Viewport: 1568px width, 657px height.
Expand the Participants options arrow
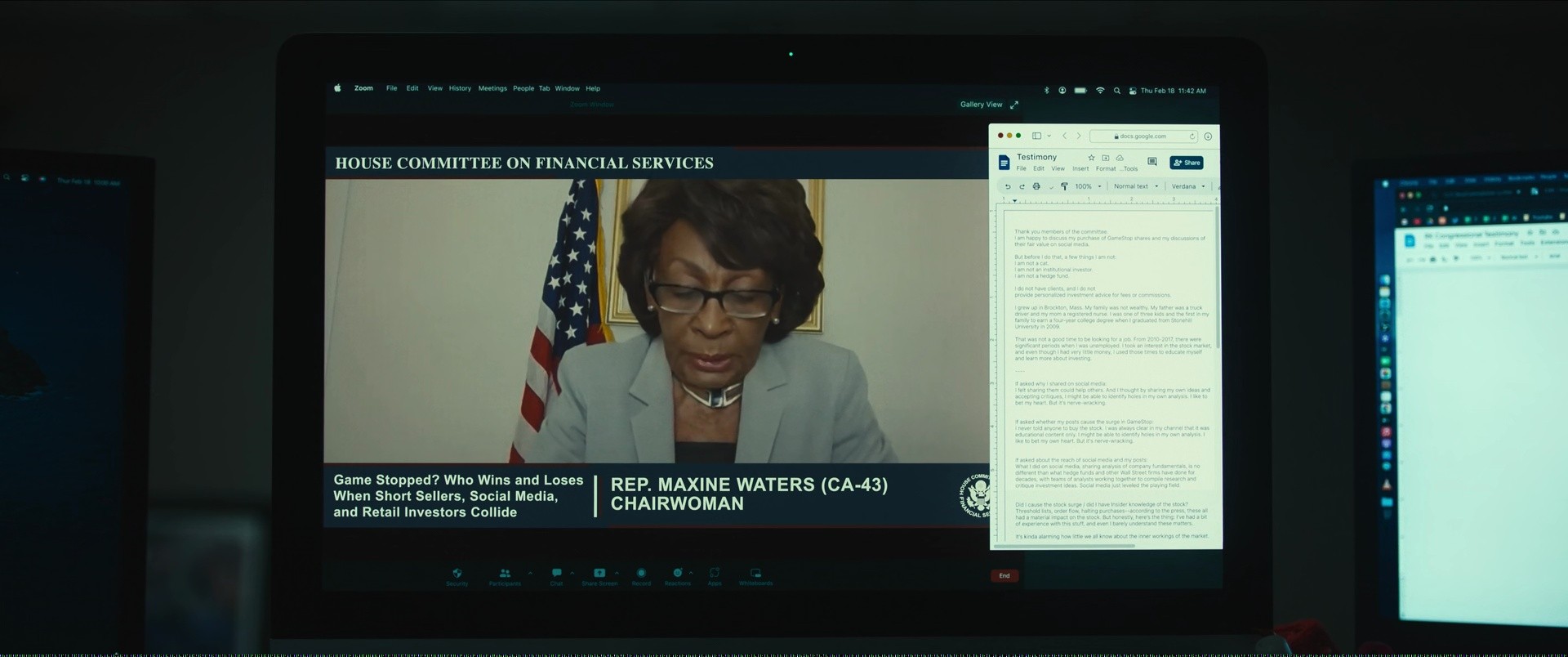pos(530,573)
